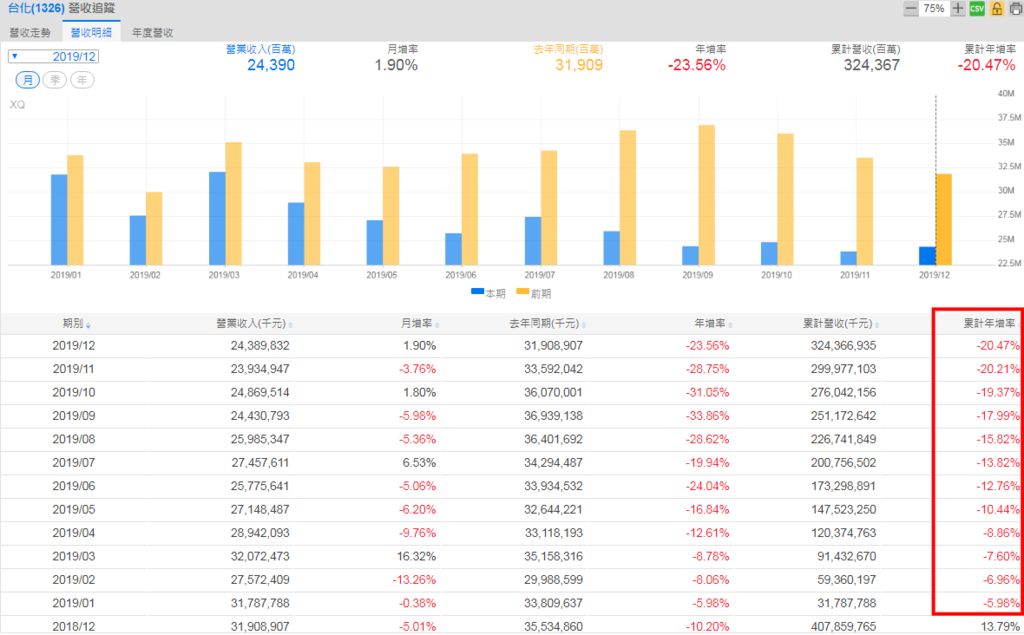Click the -7.60% 累計年增率 cell for 2019/03
The width and height of the screenshot is (1024, 635).
click(x=1000, y=557)
